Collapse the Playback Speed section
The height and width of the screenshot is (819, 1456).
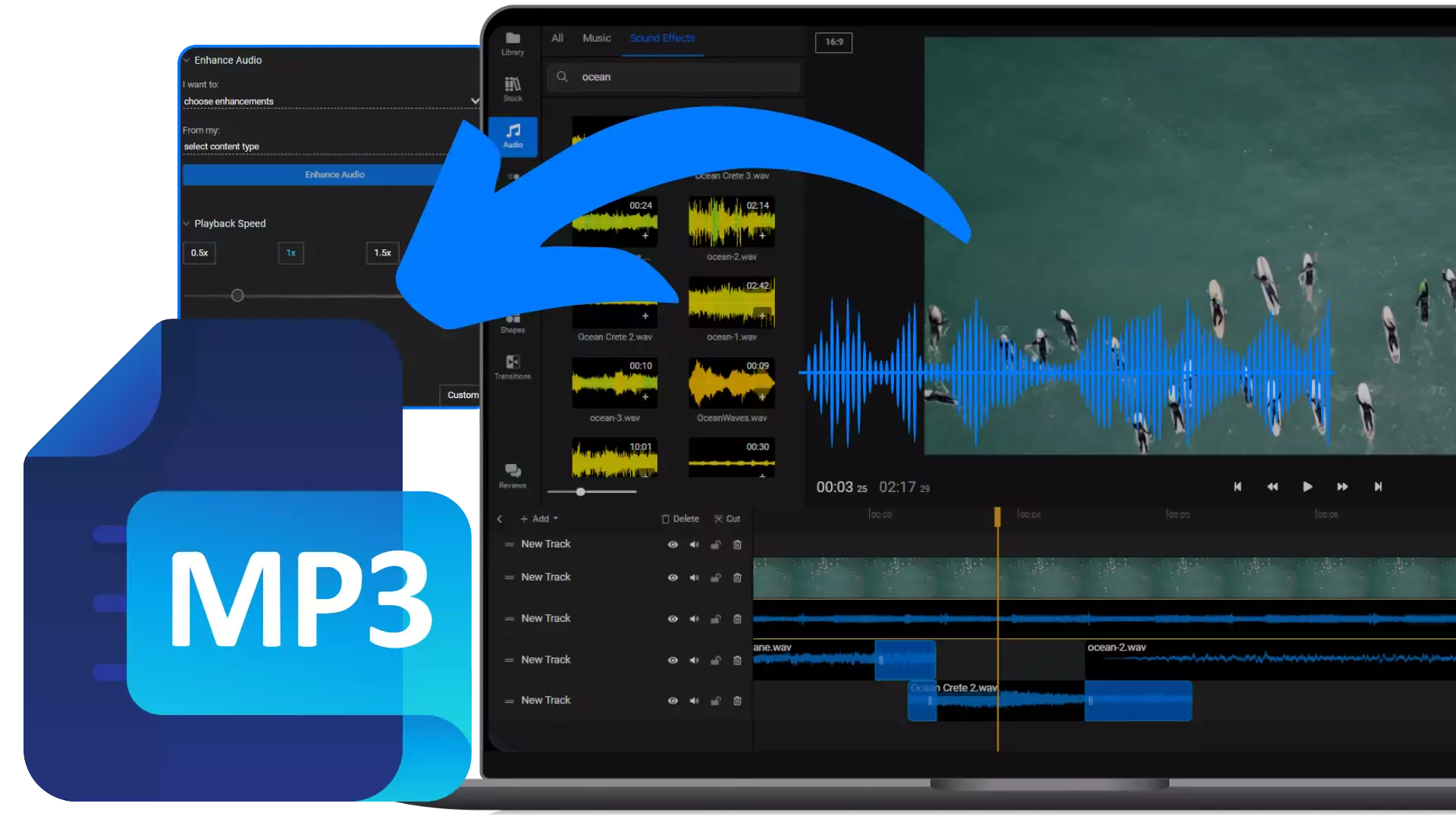(x=187, y=223)
